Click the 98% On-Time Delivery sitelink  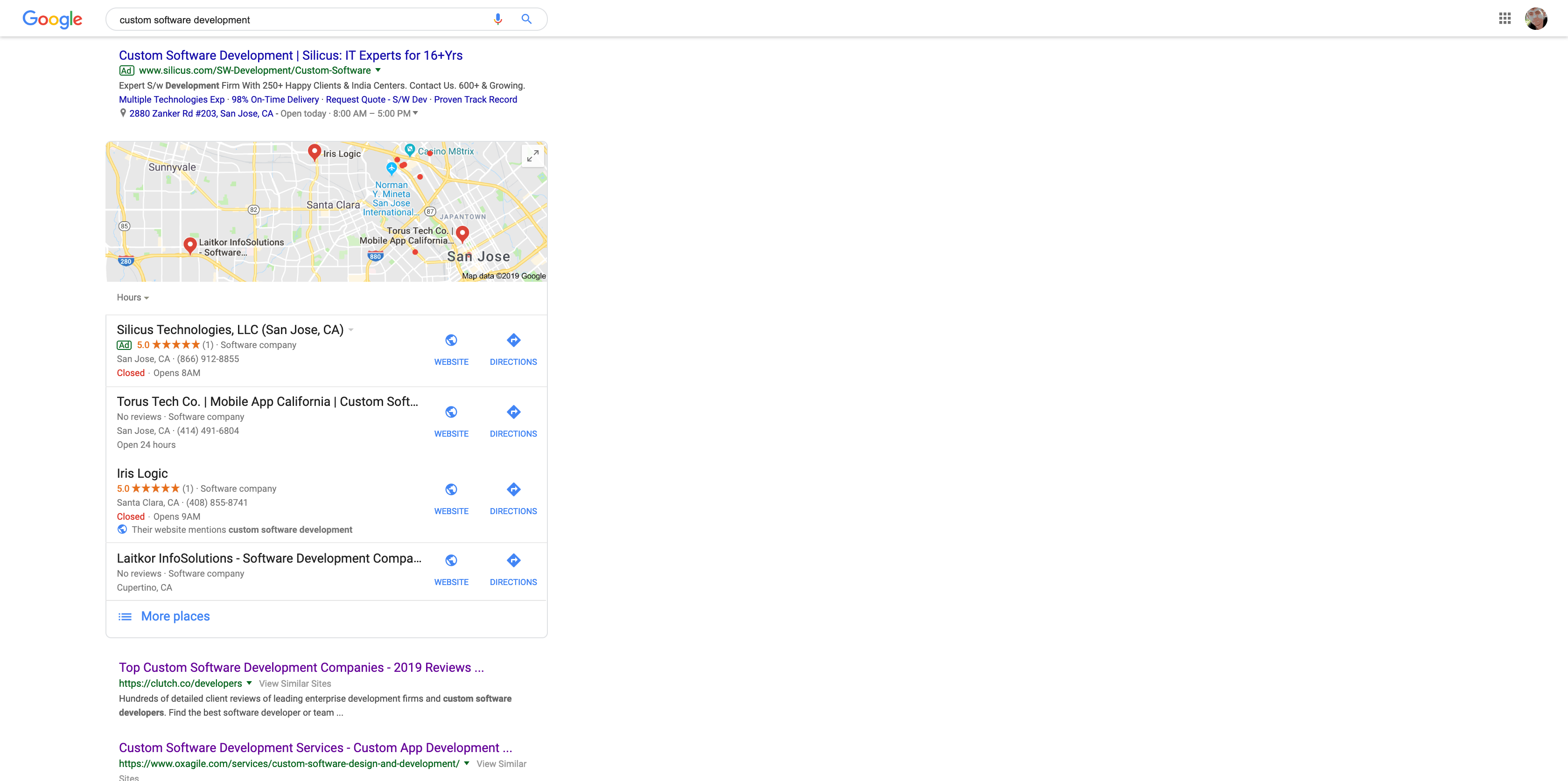click(x=275, y=99)
